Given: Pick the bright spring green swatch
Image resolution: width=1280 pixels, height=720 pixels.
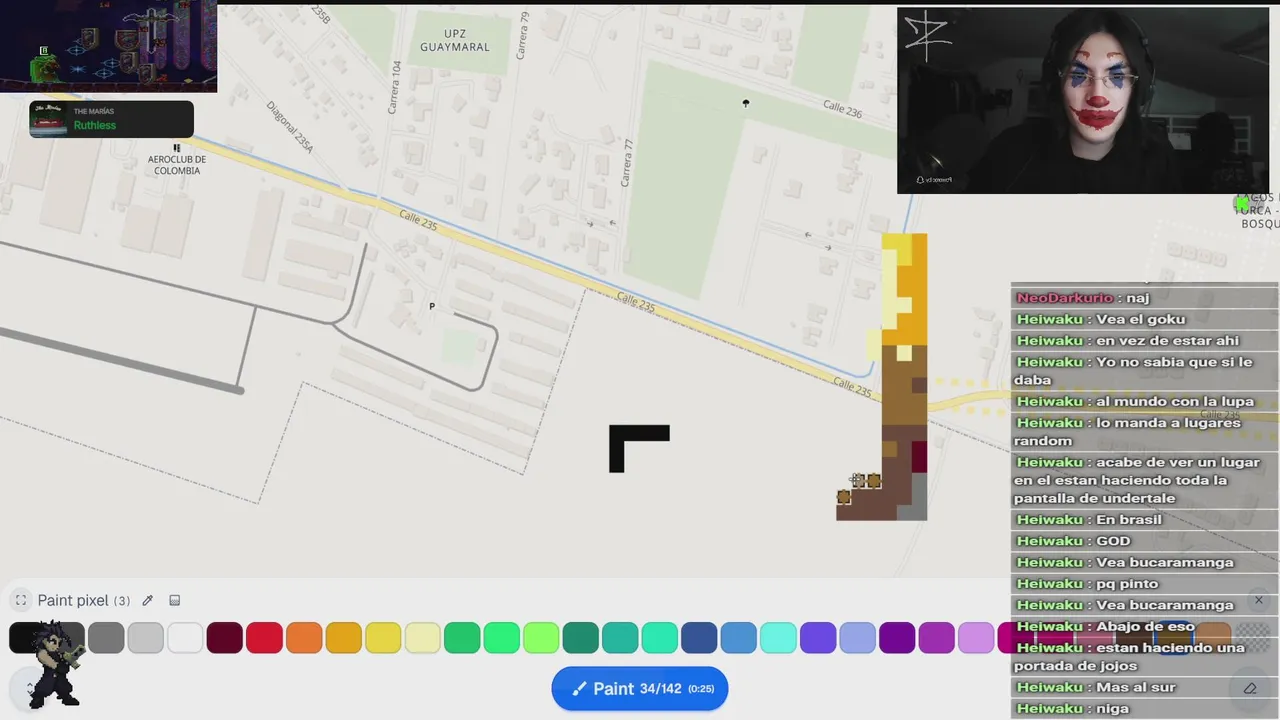Looking at the screenshot, I should click(x=502, y=638).
